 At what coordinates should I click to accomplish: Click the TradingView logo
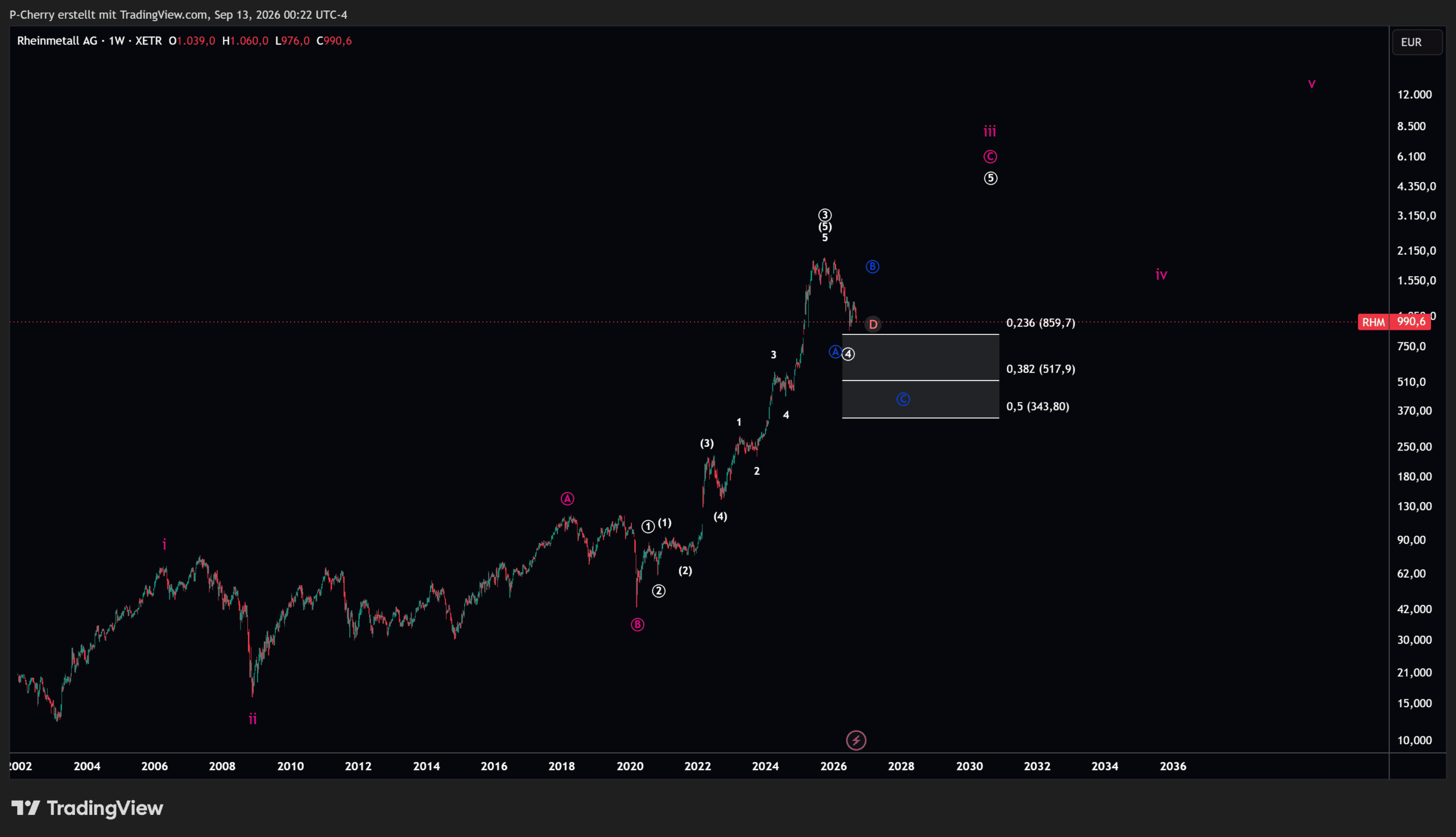[x=88, y=808]
